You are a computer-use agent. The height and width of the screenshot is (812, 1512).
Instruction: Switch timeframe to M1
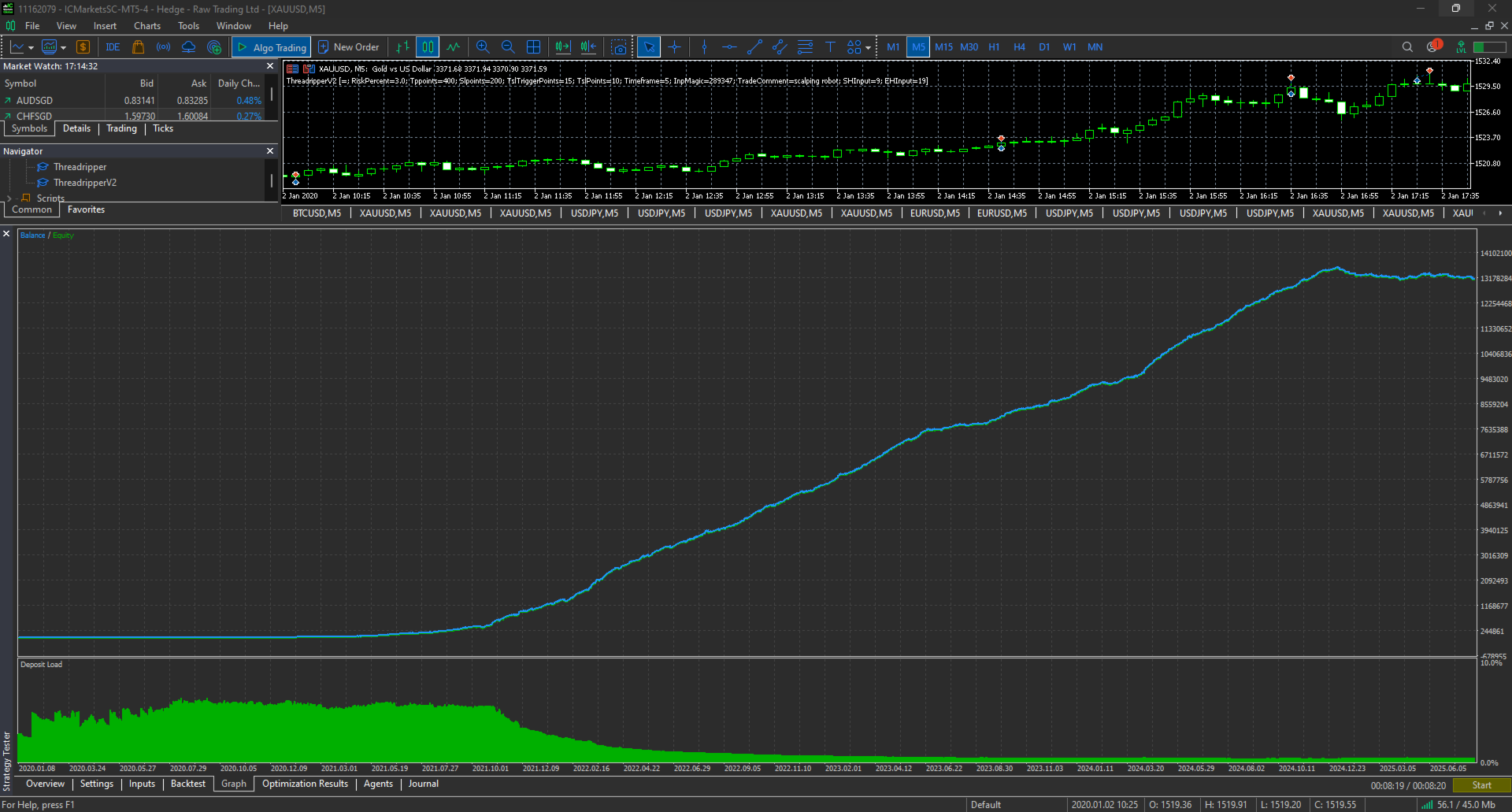tap(893, 47)
